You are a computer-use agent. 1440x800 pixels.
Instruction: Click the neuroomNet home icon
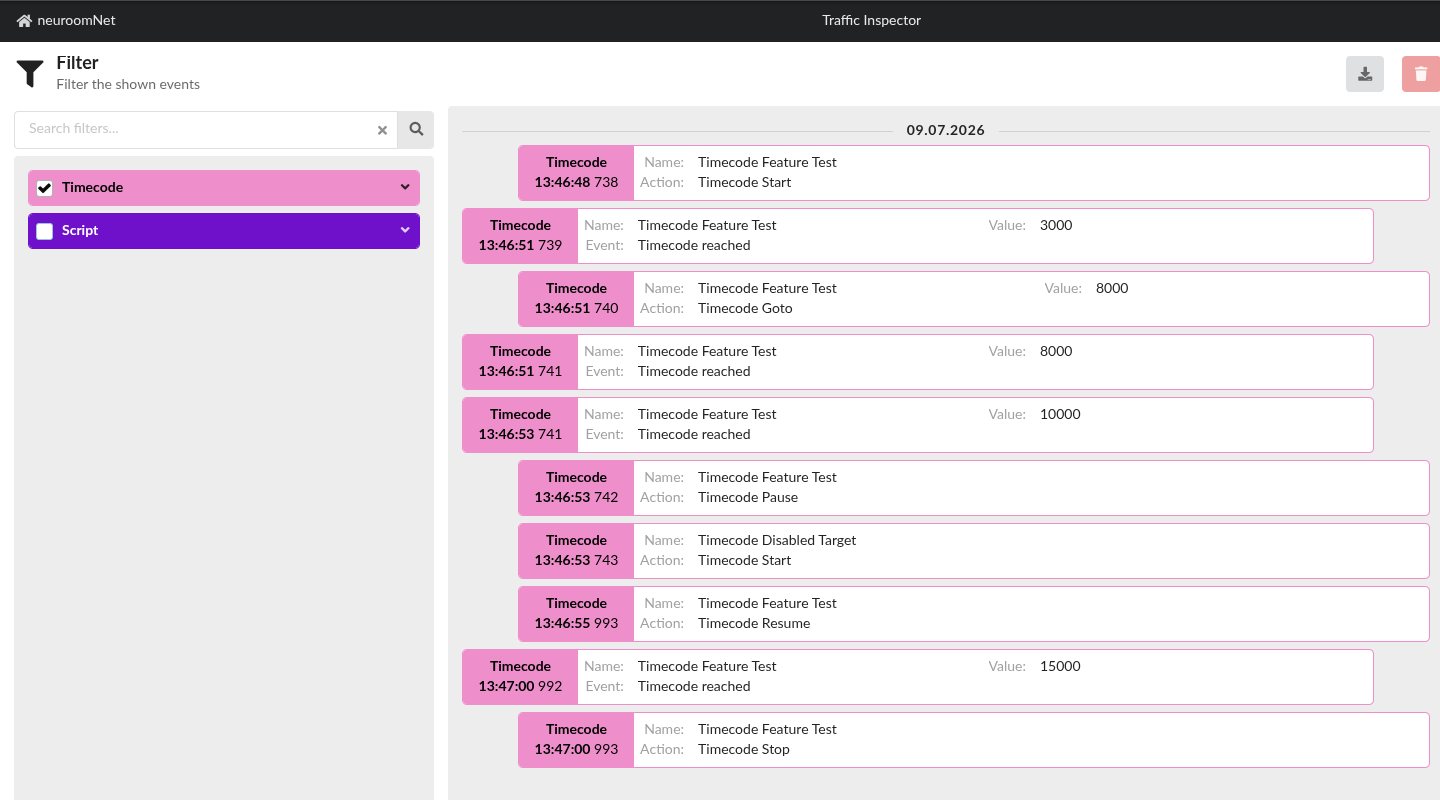point(25,20)
